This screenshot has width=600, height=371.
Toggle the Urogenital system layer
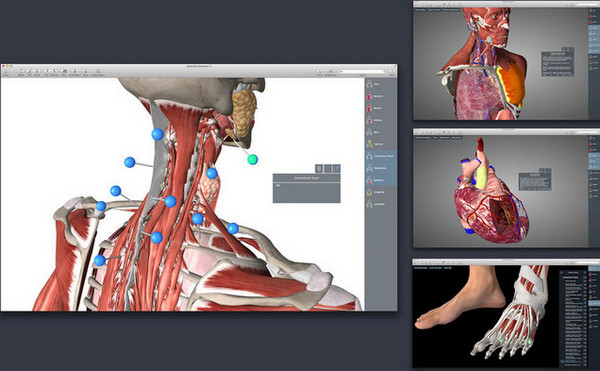tap(381, 192)
